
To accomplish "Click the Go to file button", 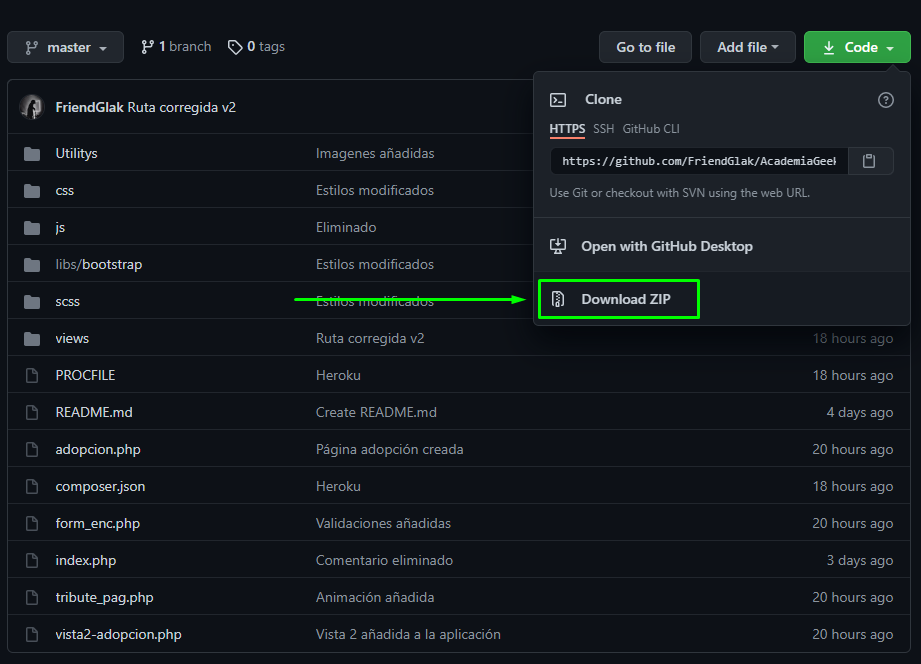I will 645,47.
